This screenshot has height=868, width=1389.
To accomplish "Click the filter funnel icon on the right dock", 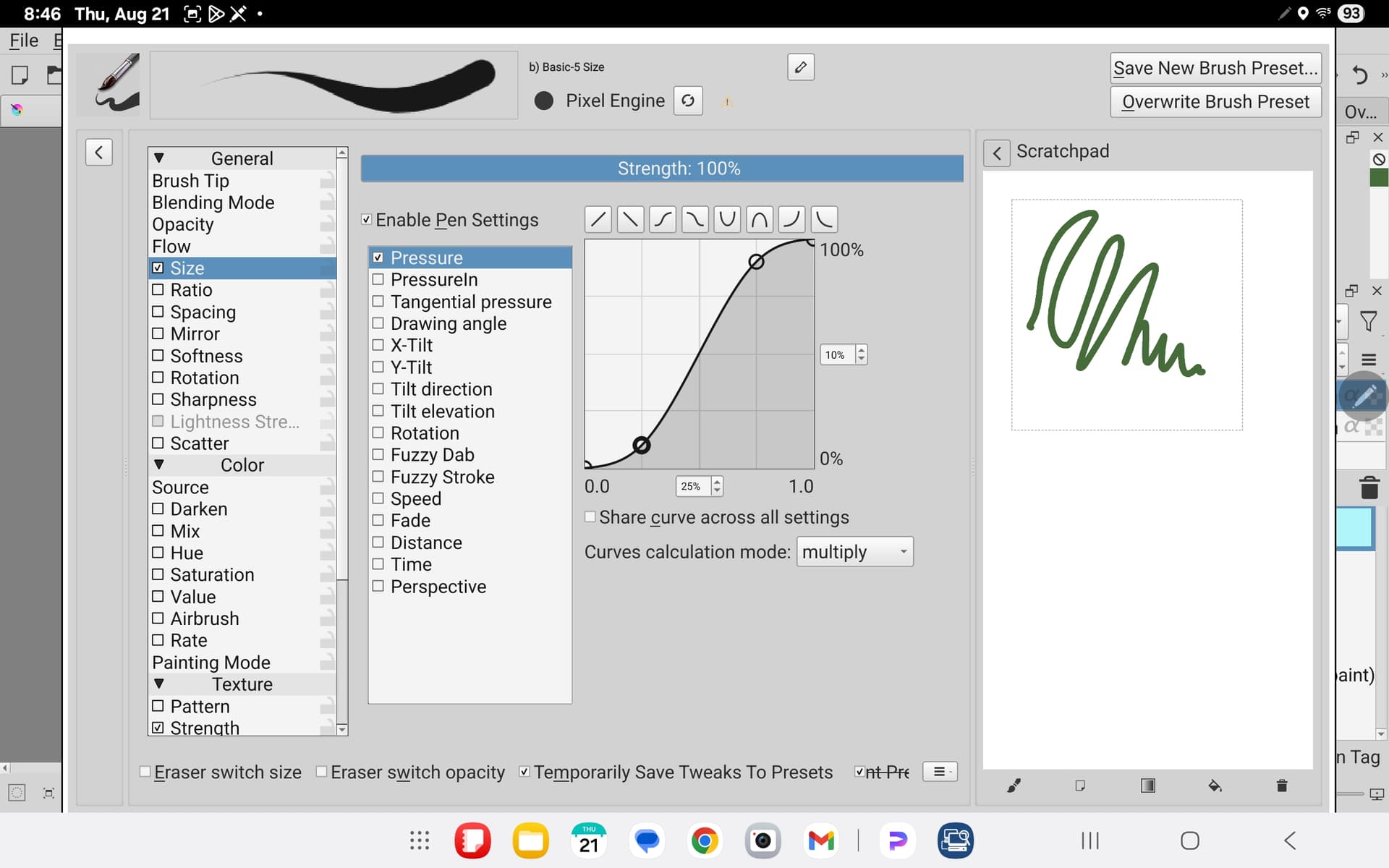I will [1368, 320].
